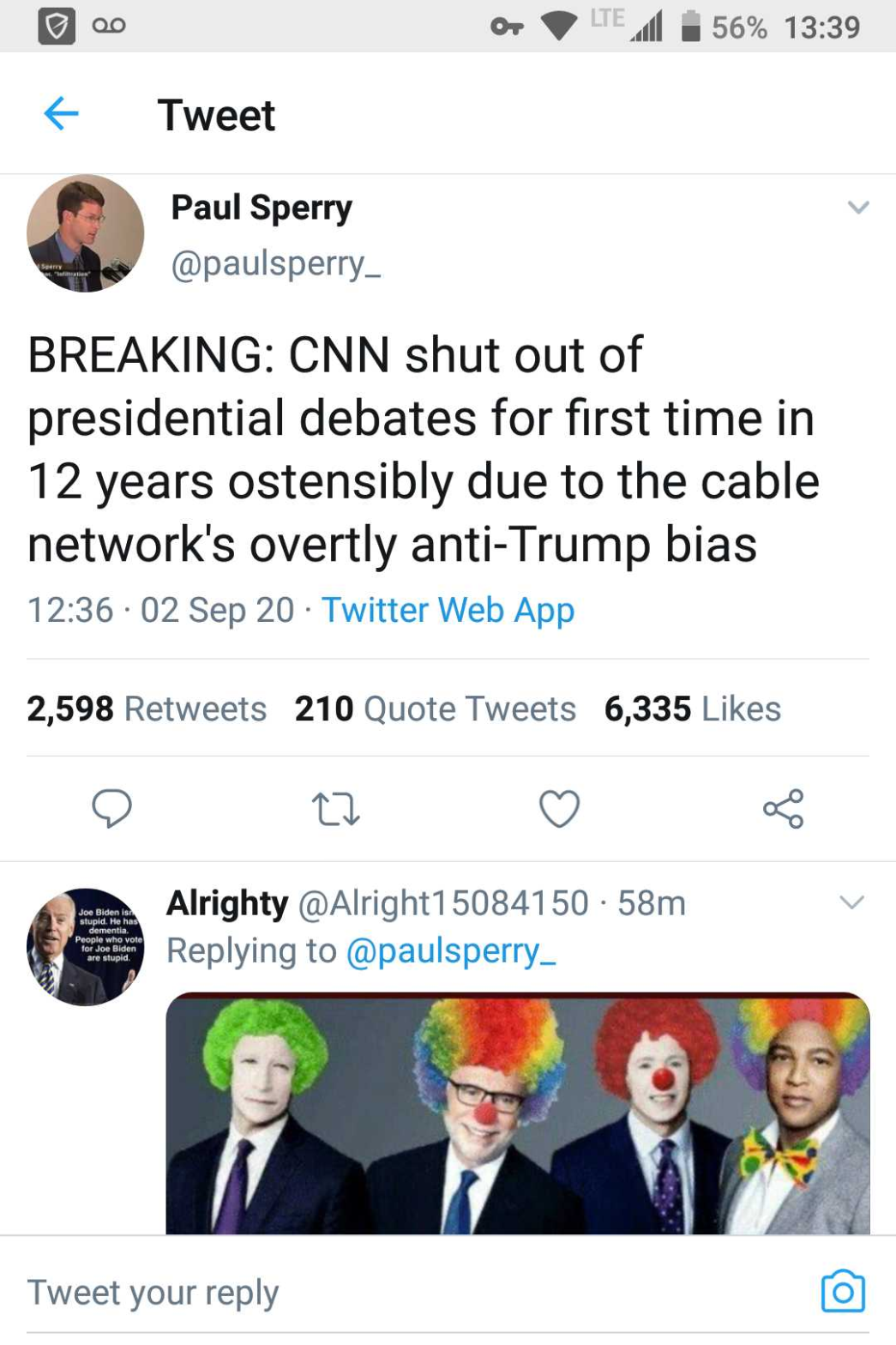Open the Twitter Web App link
Image resolution: width=896 pixels, height=1345 pixels.
click(x=448, y=610)
